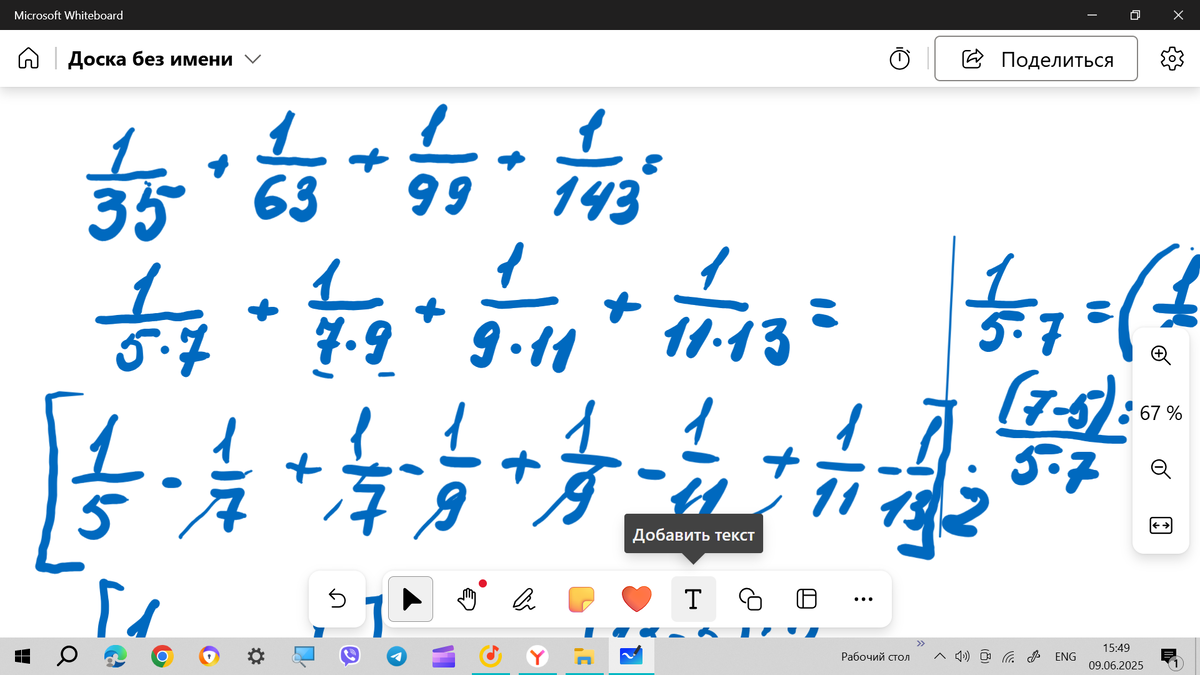Viewport: 1200px width, 675px height.
Task: Open the notification center
Action: [1169, 656]
